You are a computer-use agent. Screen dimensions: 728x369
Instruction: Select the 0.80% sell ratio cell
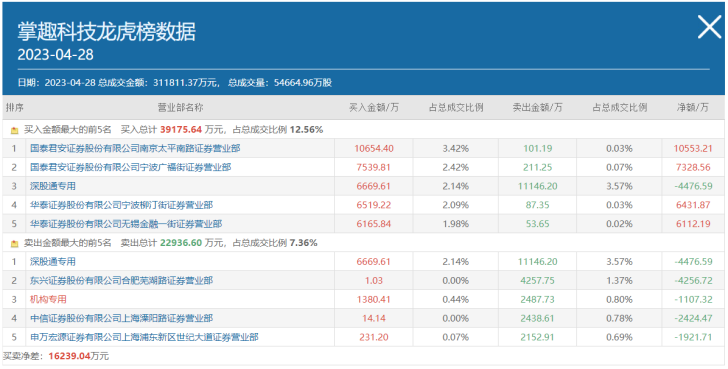tap(619, 299)
